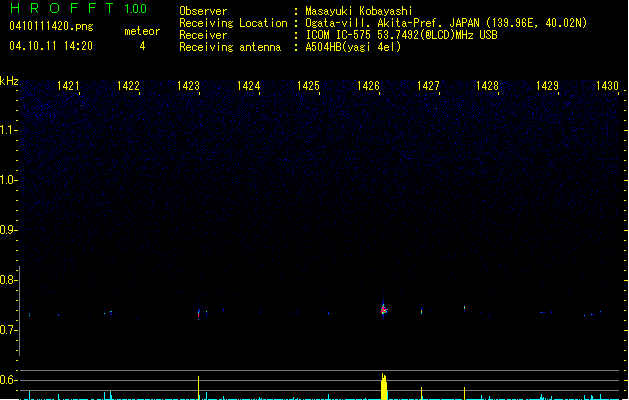Click the HROFFT 1.0.0 title text
Screen dimensions: 629x400
point(78,8)
